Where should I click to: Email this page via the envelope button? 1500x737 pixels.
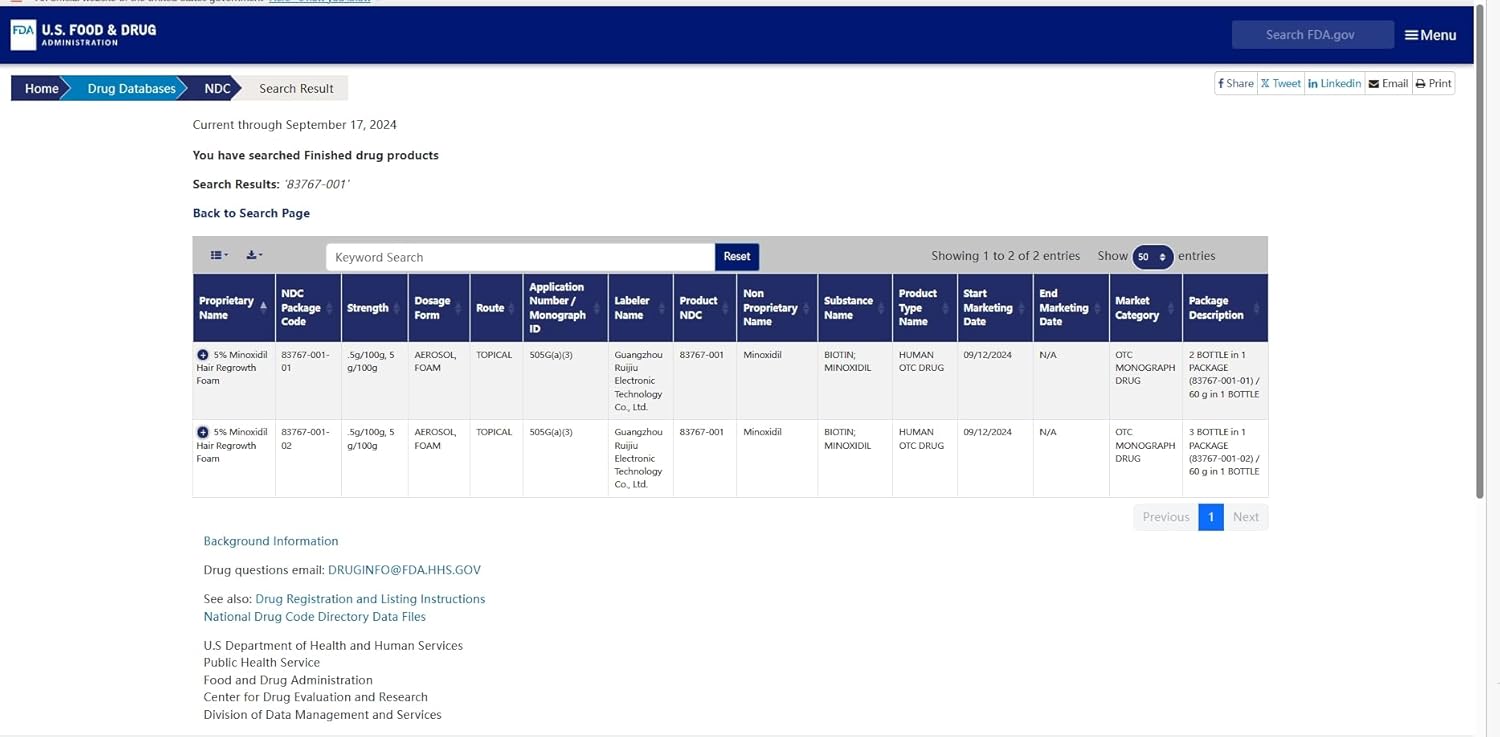pos(1388,84)
